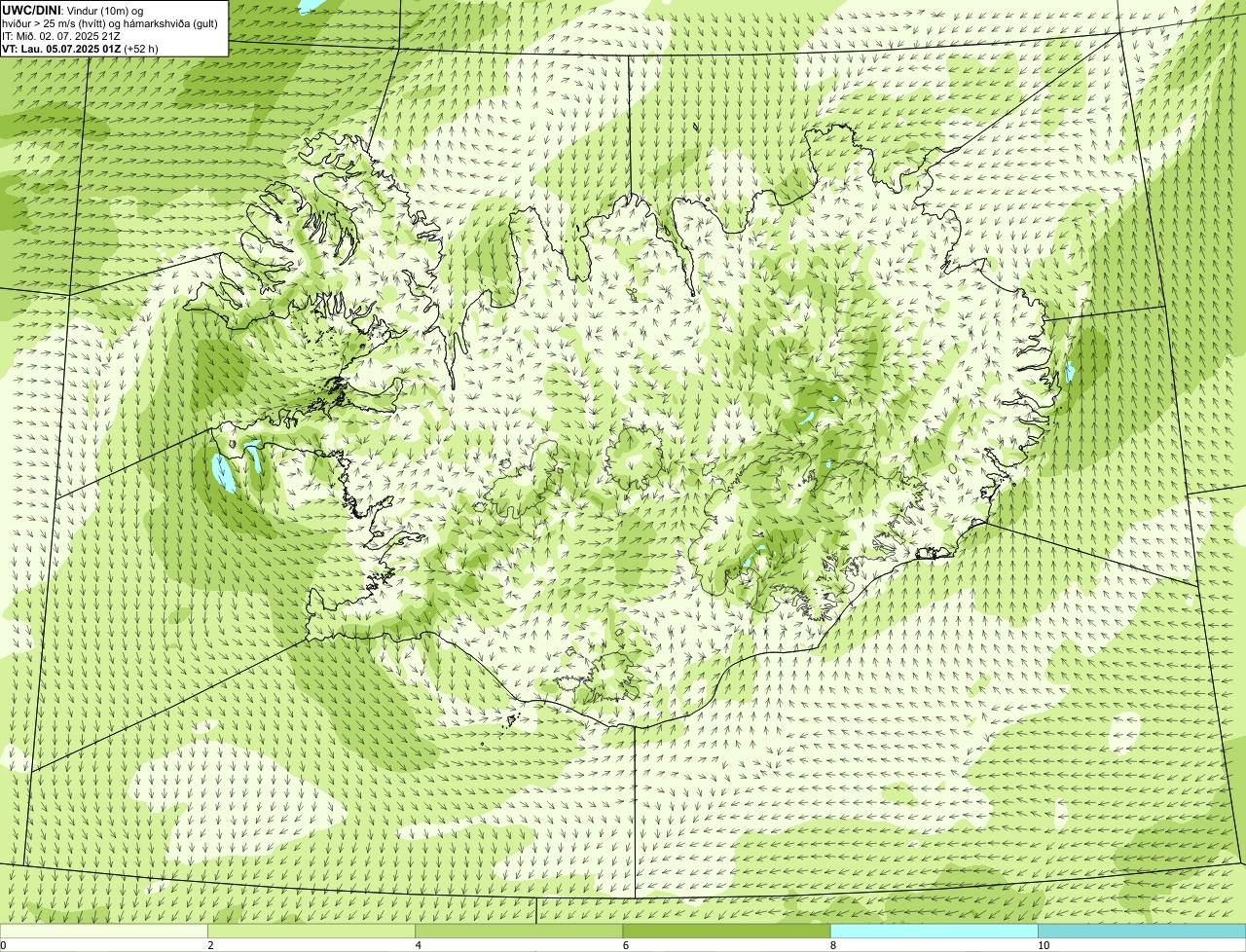Viewport: 1246px width, 952px height.
Task: Click the "UWC/DINI: Vindur (10m) og" title line
Action: pyautogui.click(x=73, y=11)
